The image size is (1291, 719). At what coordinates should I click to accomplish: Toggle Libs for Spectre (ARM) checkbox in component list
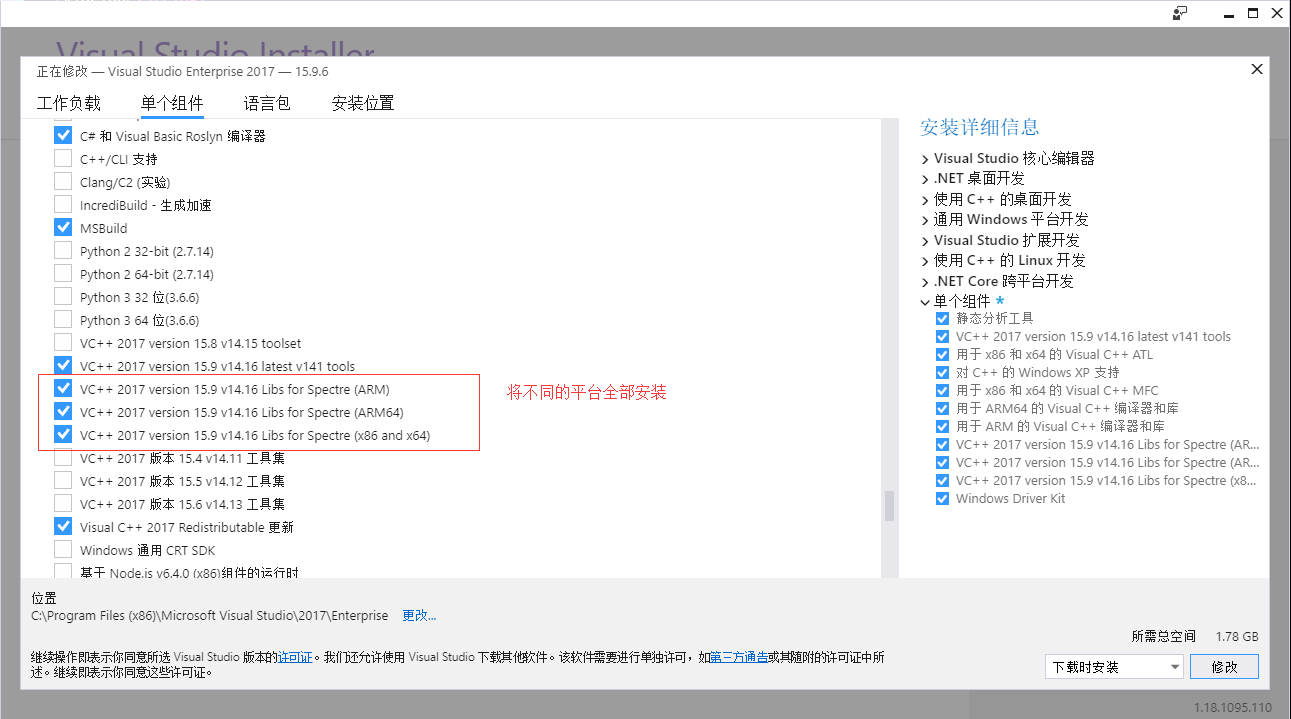point(63,389)
